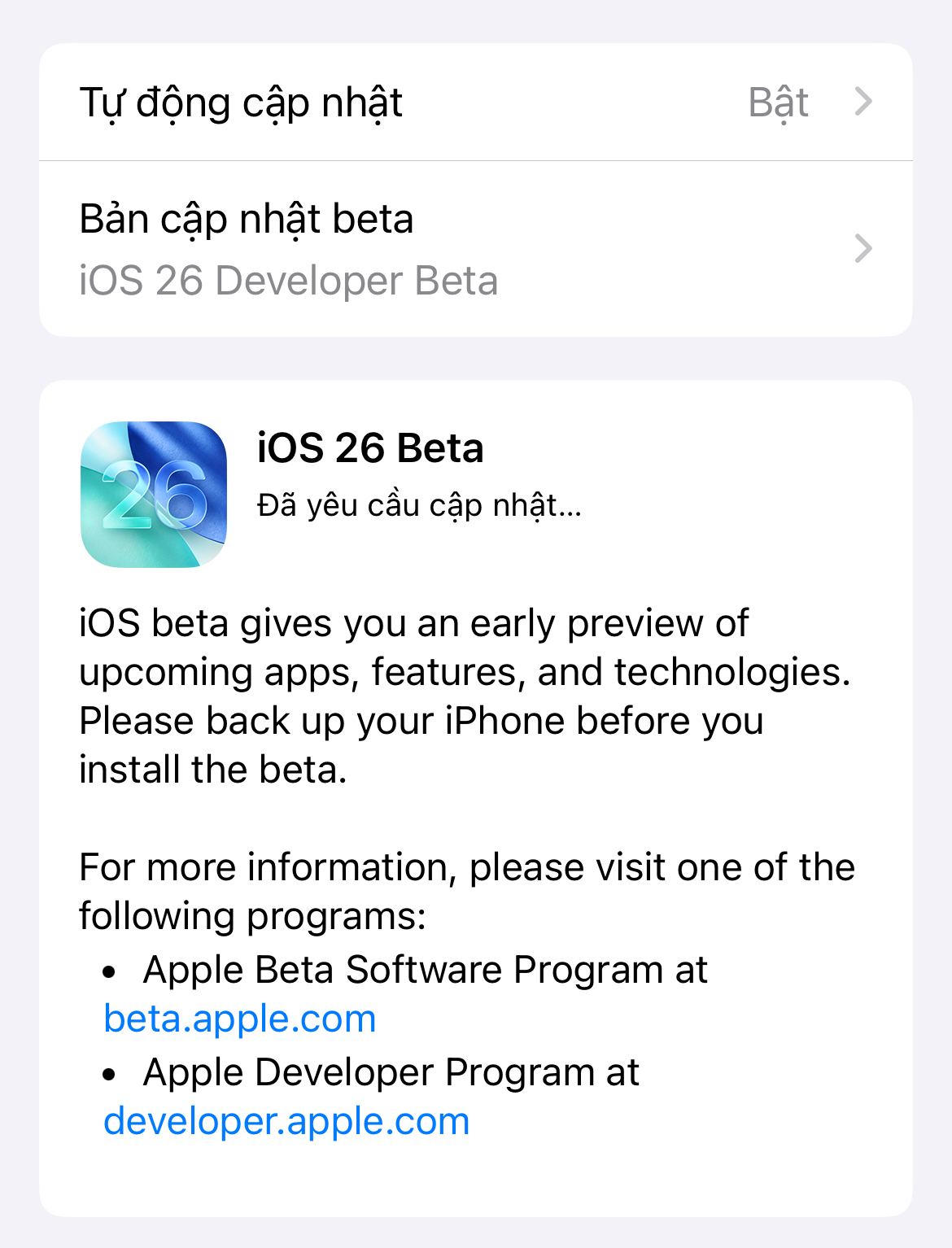Click the Tự động cập nhật label text
Viewport: 952px width, 1248px height.
[241, 103]
